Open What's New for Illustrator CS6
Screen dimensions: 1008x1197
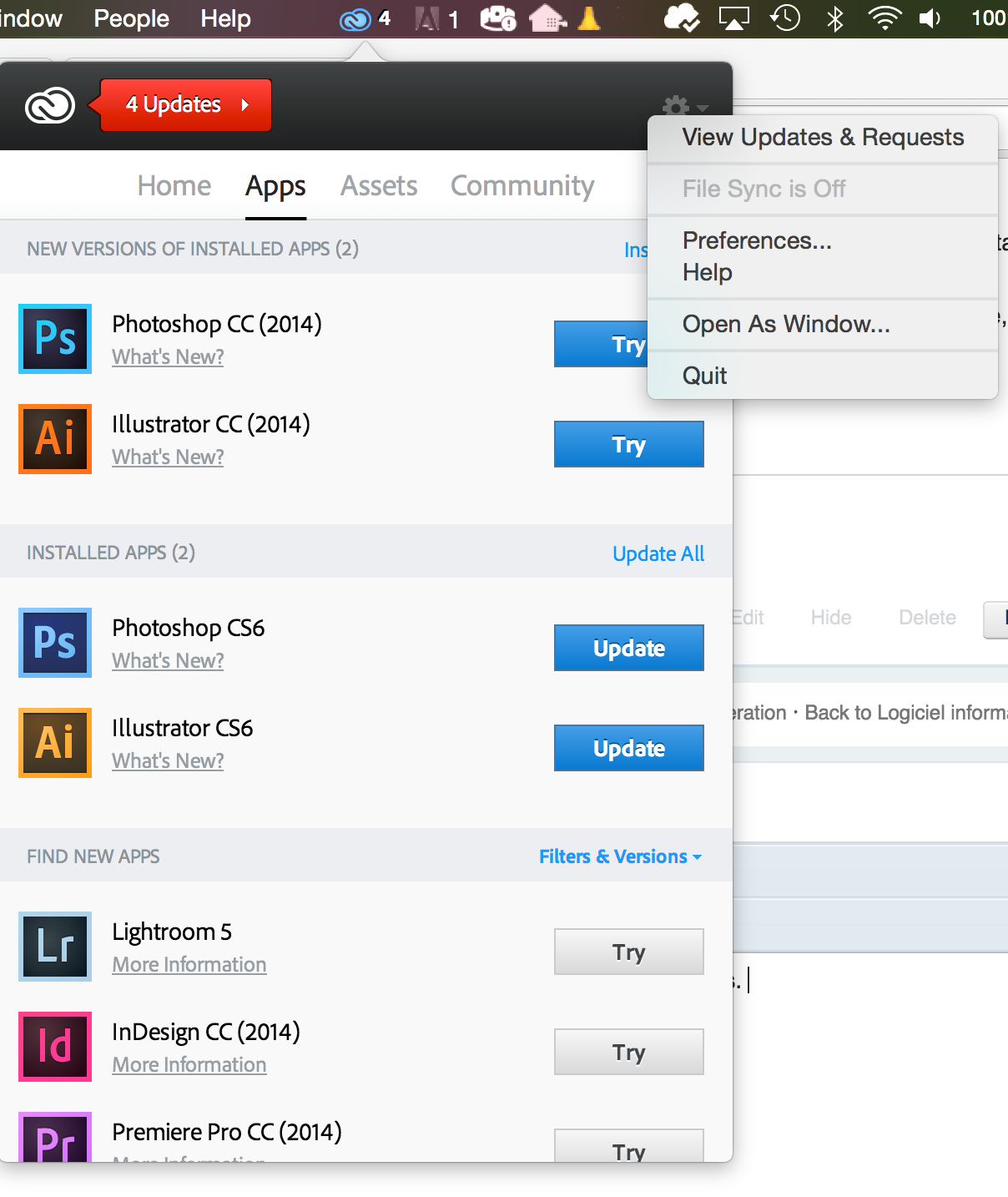[x=168, y=760]
